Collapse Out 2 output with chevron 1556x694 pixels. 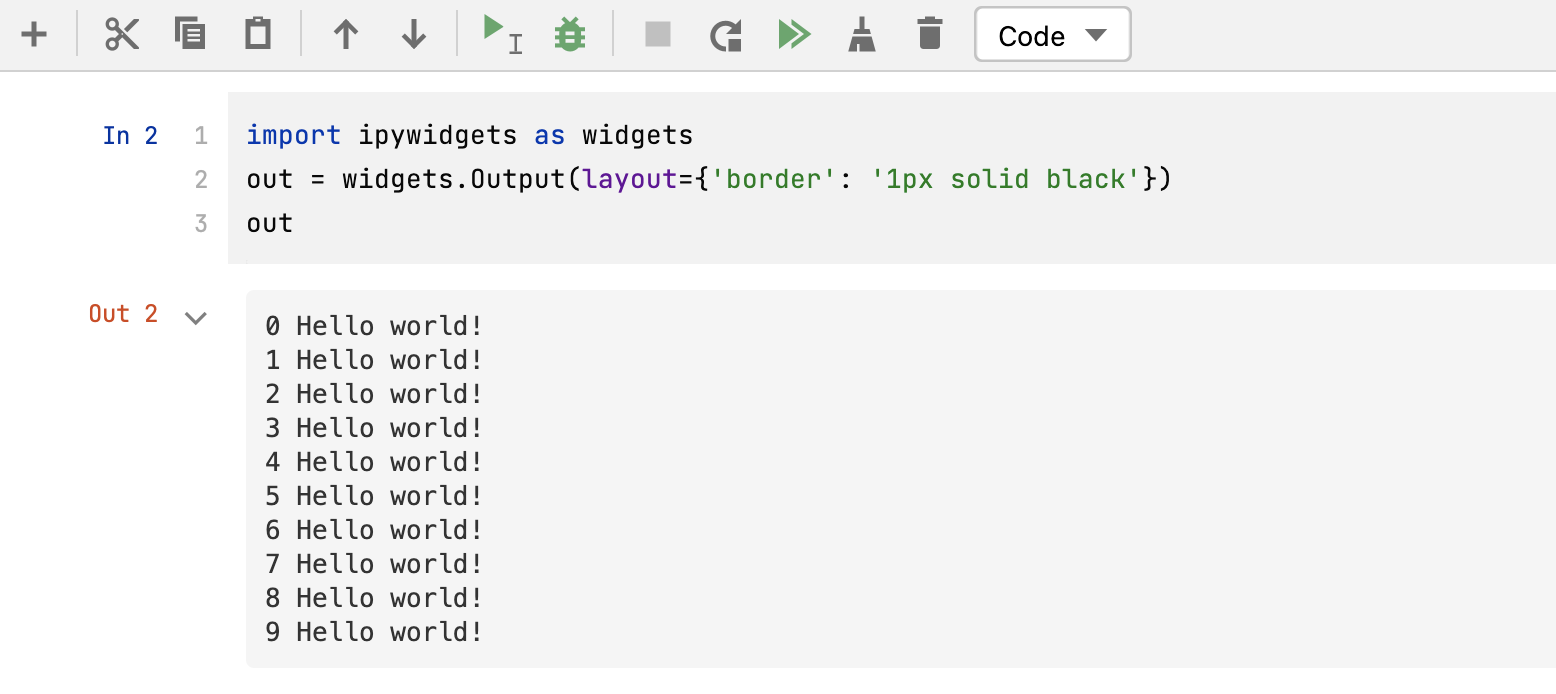196,318
